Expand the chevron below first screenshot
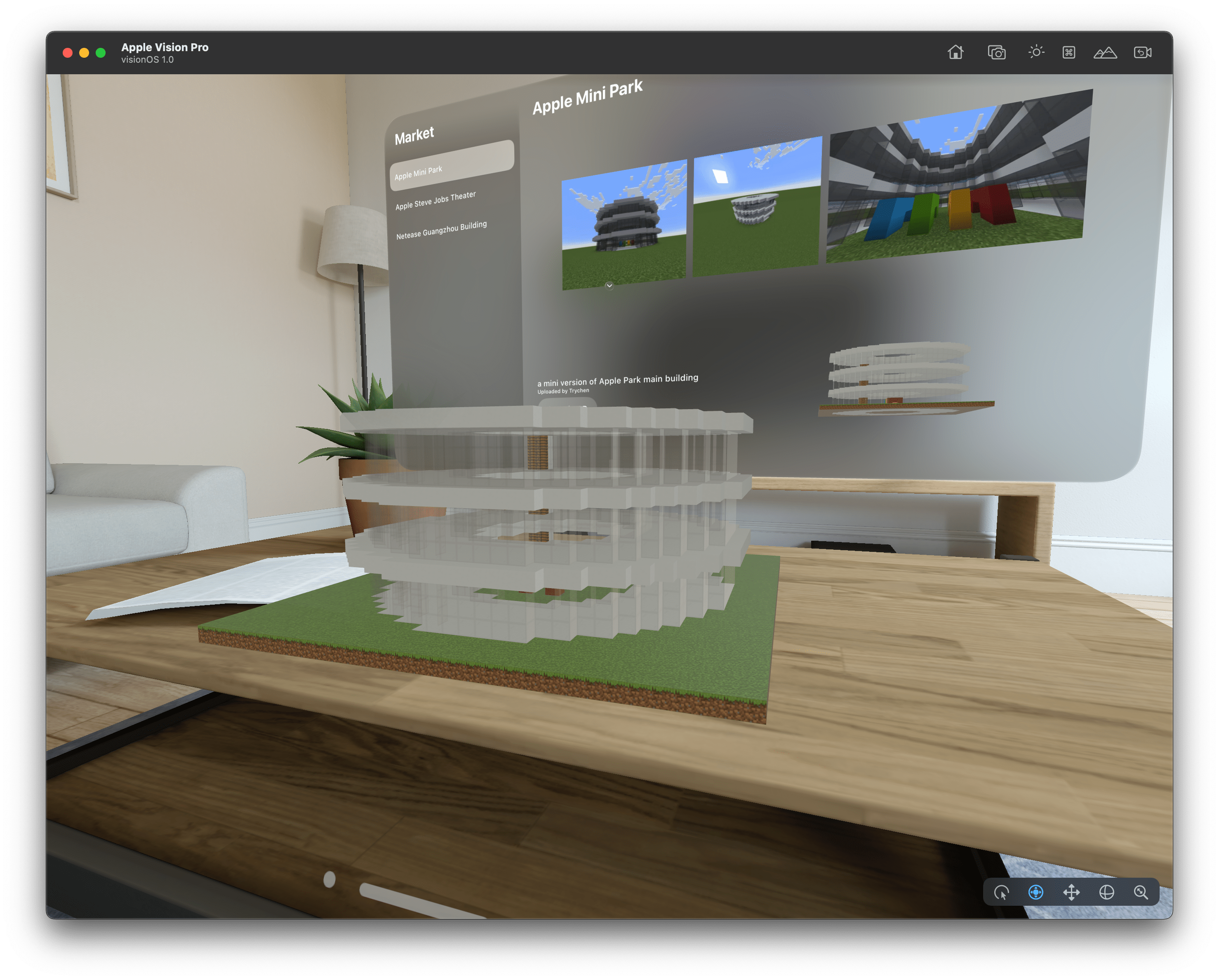Screen dimensions: 1219x980 (x=609, y=285)
